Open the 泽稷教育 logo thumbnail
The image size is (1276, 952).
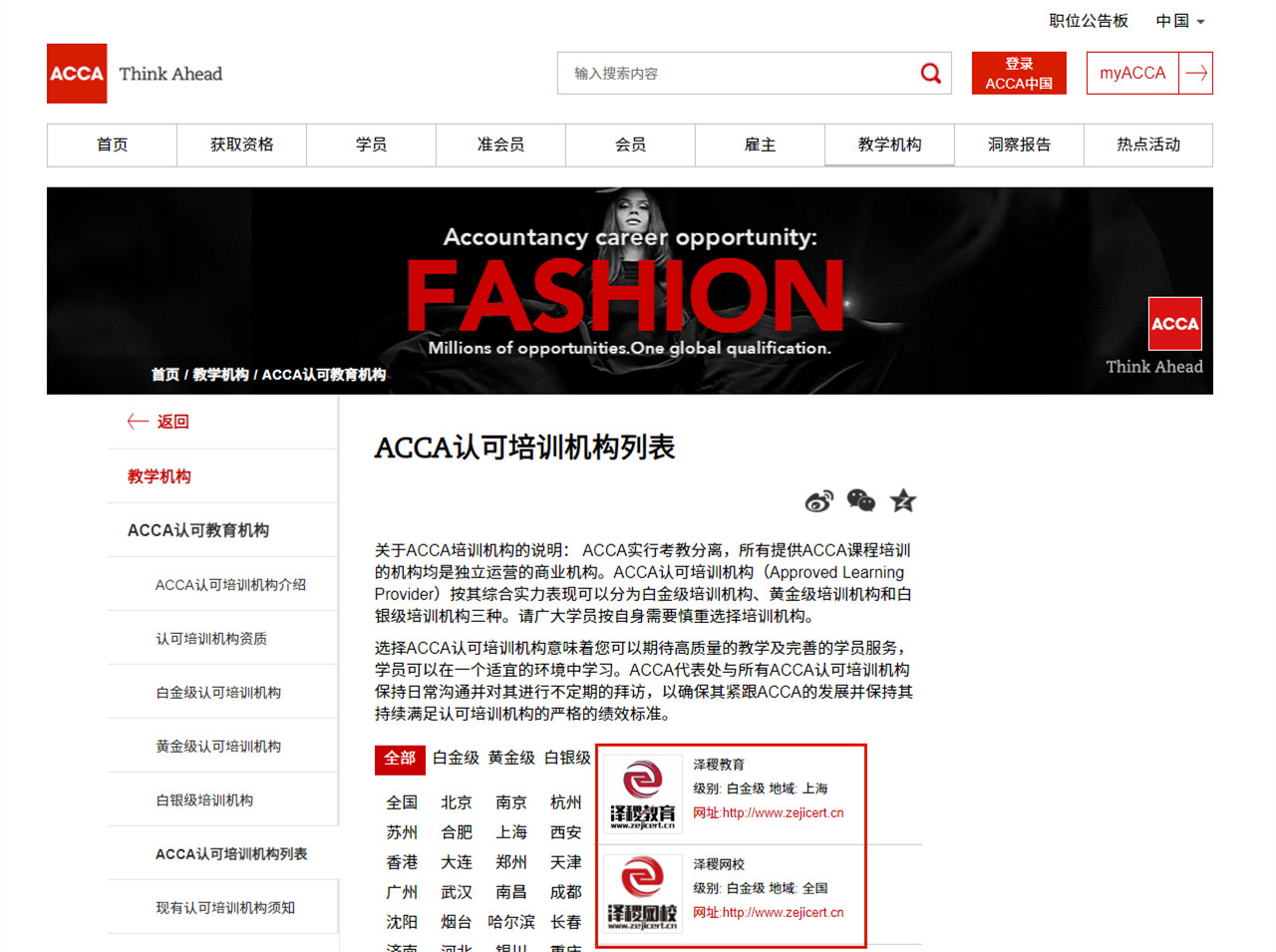pos(642,794)
